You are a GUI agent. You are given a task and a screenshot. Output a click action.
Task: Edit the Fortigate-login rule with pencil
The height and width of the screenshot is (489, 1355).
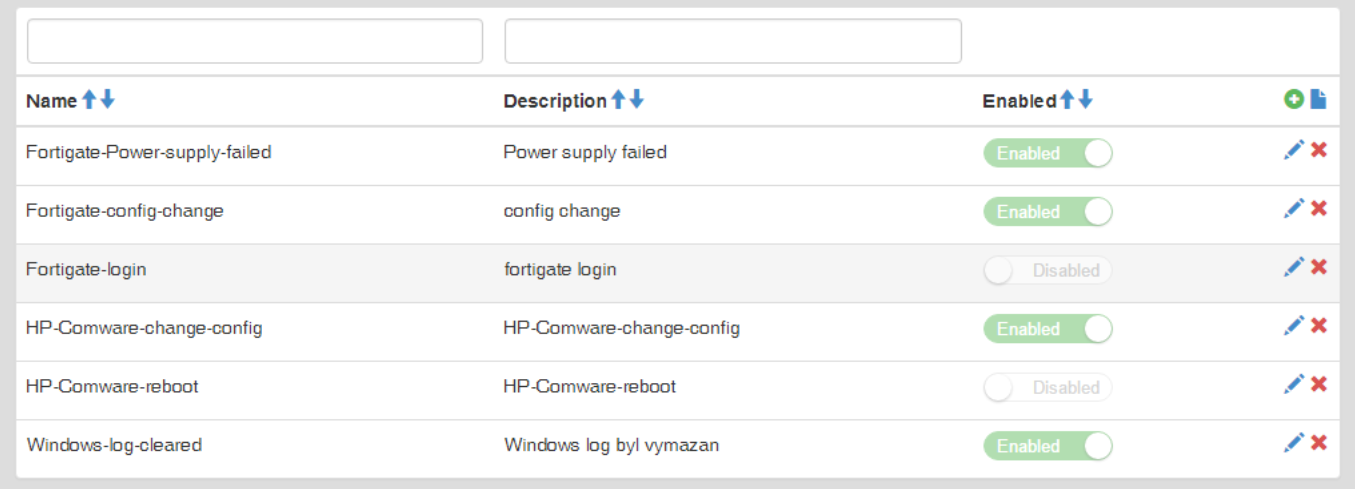[x=1294, y=267]
